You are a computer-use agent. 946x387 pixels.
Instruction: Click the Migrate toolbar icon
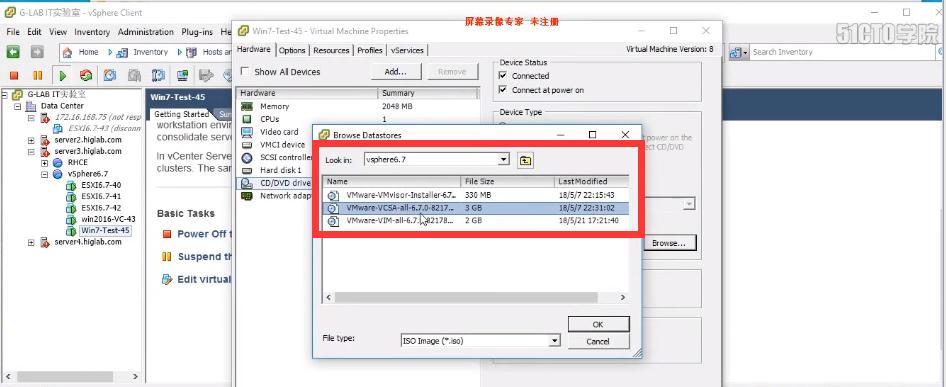click(206, 75)
